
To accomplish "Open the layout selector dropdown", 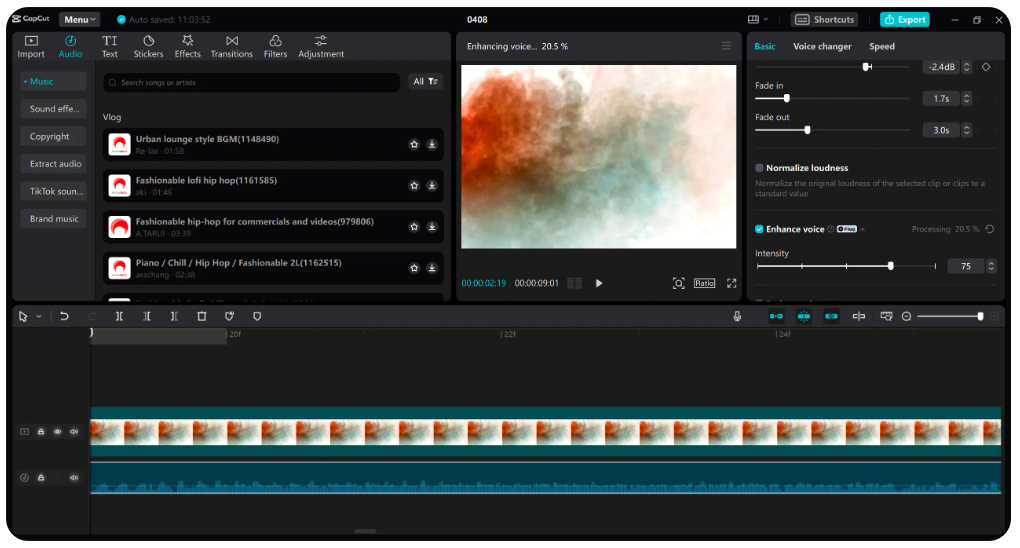I will (758, 20).
